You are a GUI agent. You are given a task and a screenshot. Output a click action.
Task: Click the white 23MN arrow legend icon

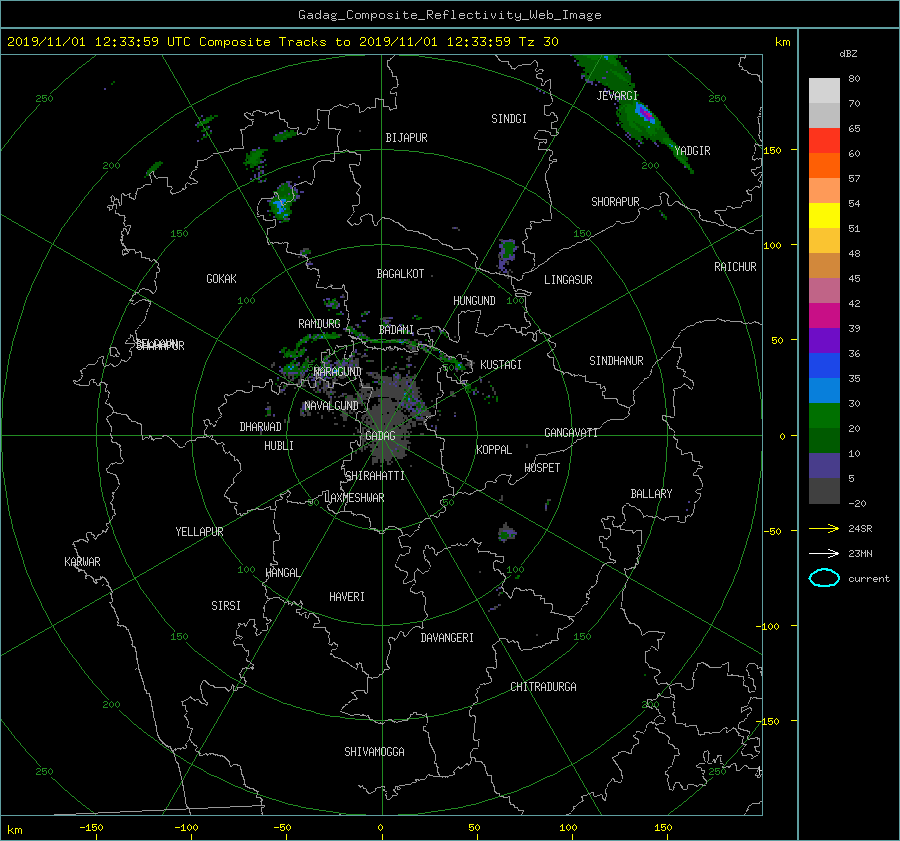point(824,553)
